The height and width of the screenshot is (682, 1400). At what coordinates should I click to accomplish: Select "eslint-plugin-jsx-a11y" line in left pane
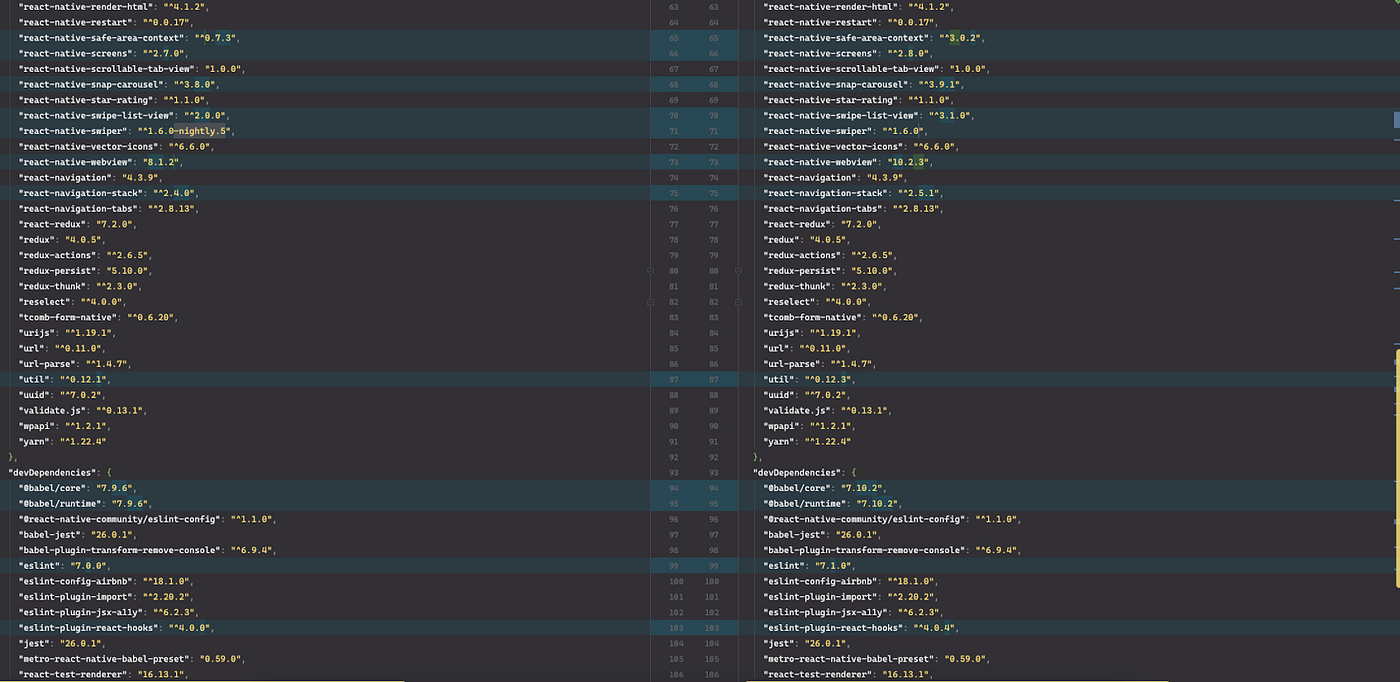coord(108,612)
